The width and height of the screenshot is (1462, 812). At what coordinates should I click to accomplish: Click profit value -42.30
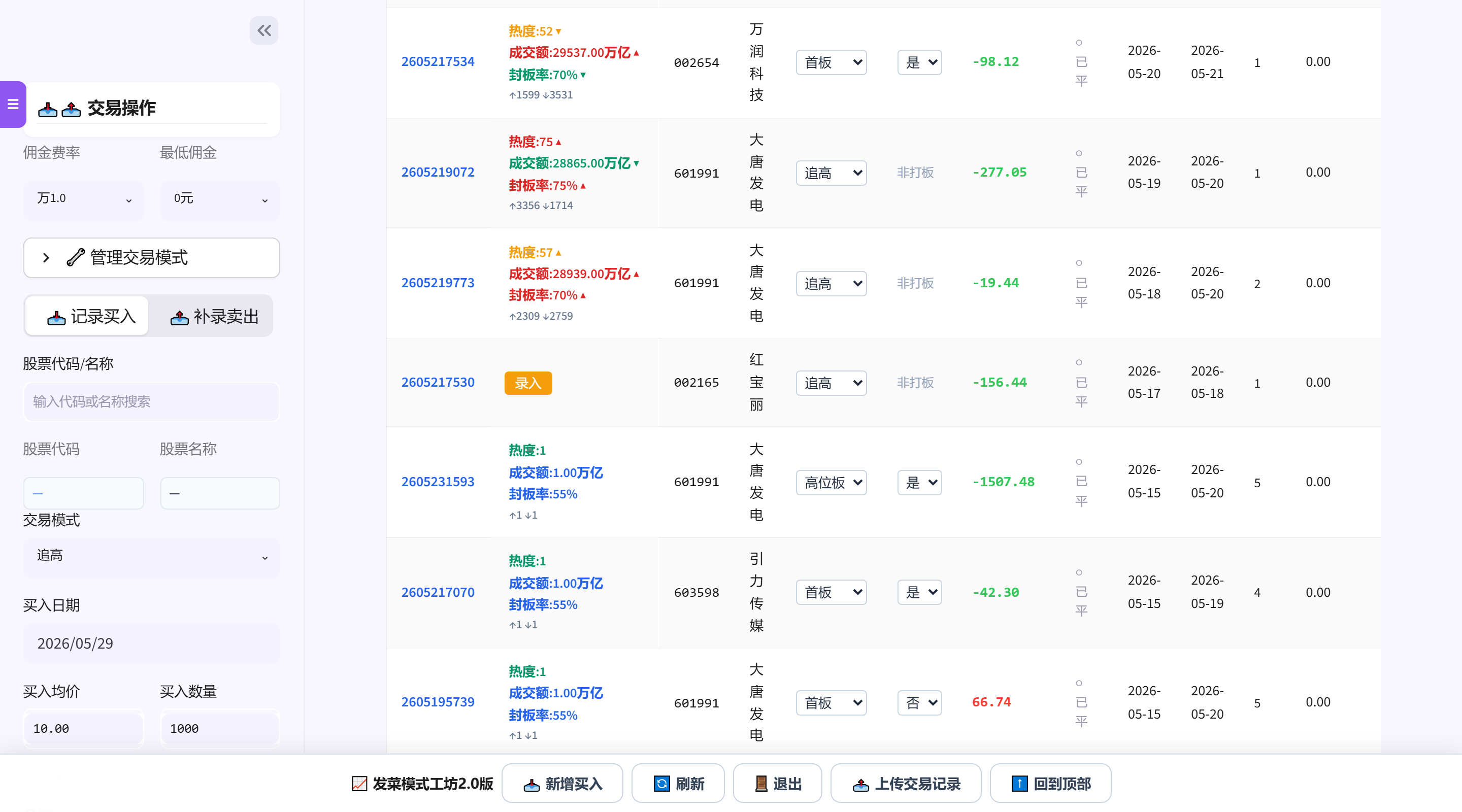pyautogui.click(x=995, y=592)
